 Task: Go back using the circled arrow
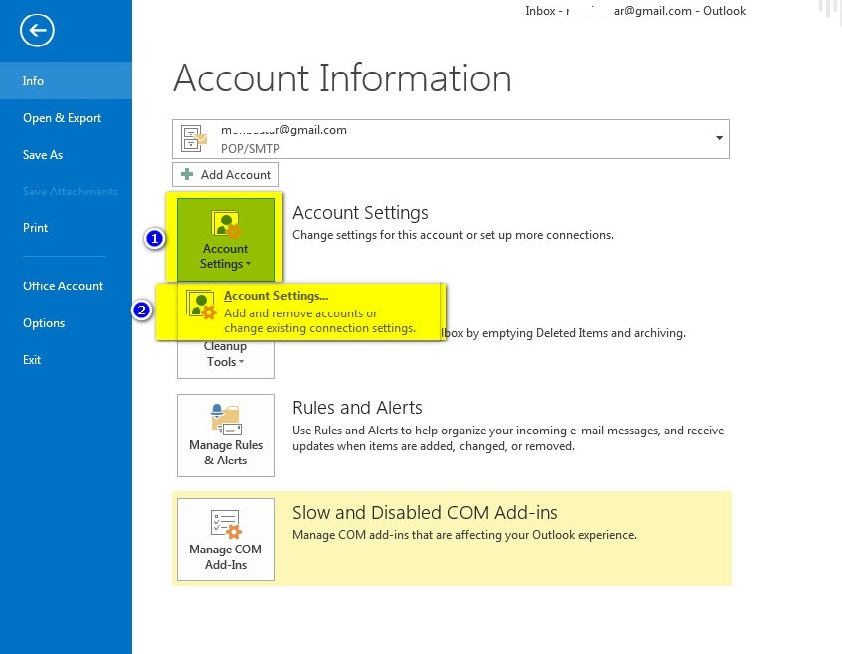[37, 31]
